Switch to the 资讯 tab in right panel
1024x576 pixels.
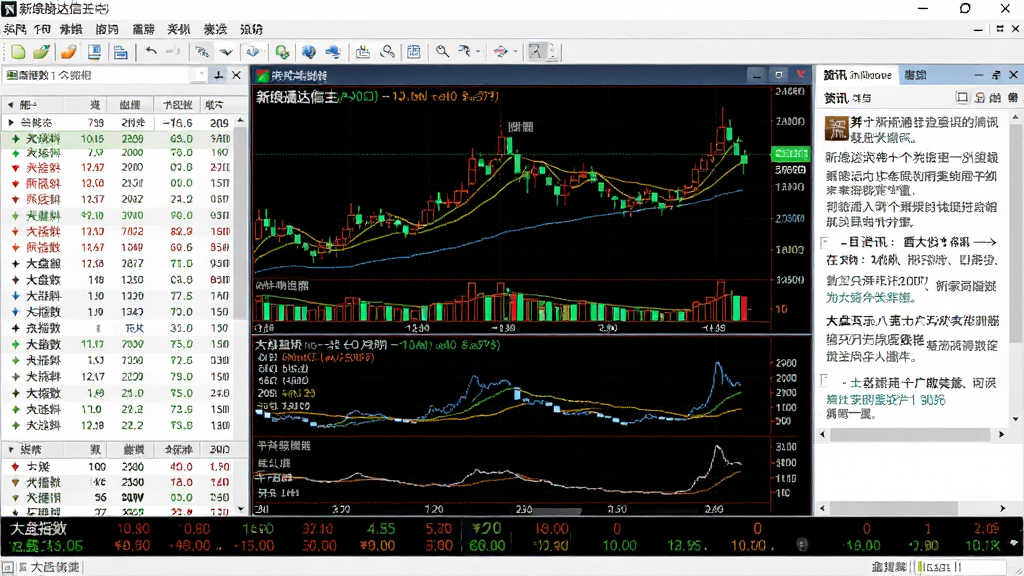point(857,75)
